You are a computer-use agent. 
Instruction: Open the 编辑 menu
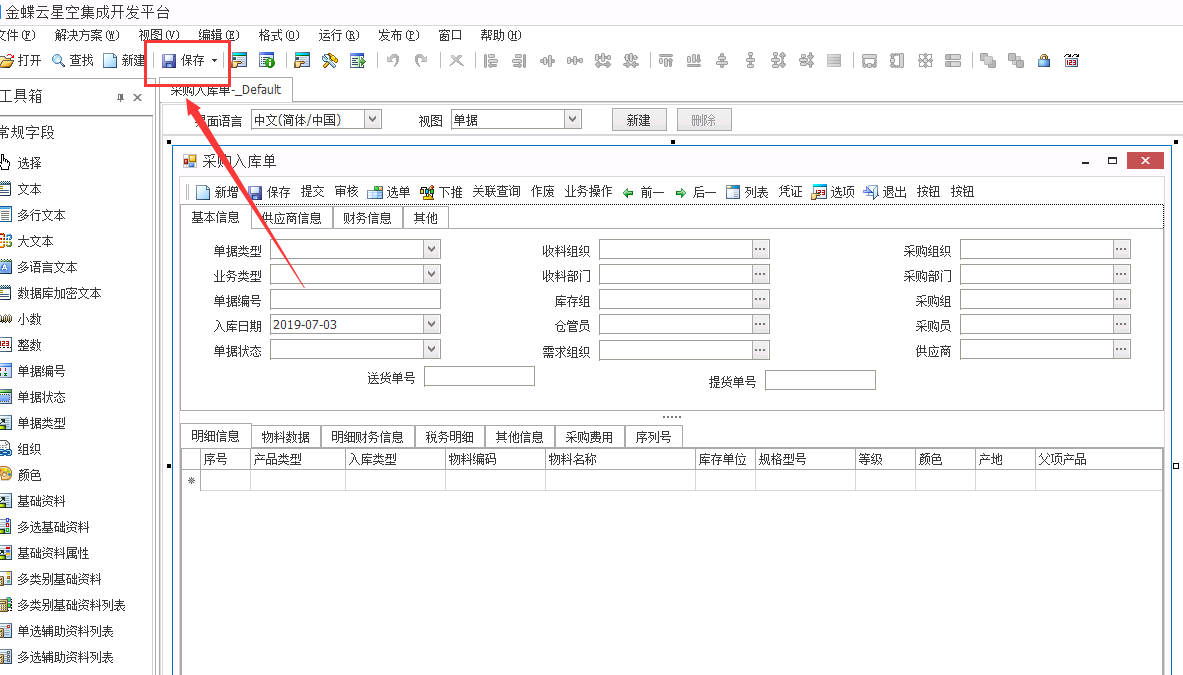[219, 35]
